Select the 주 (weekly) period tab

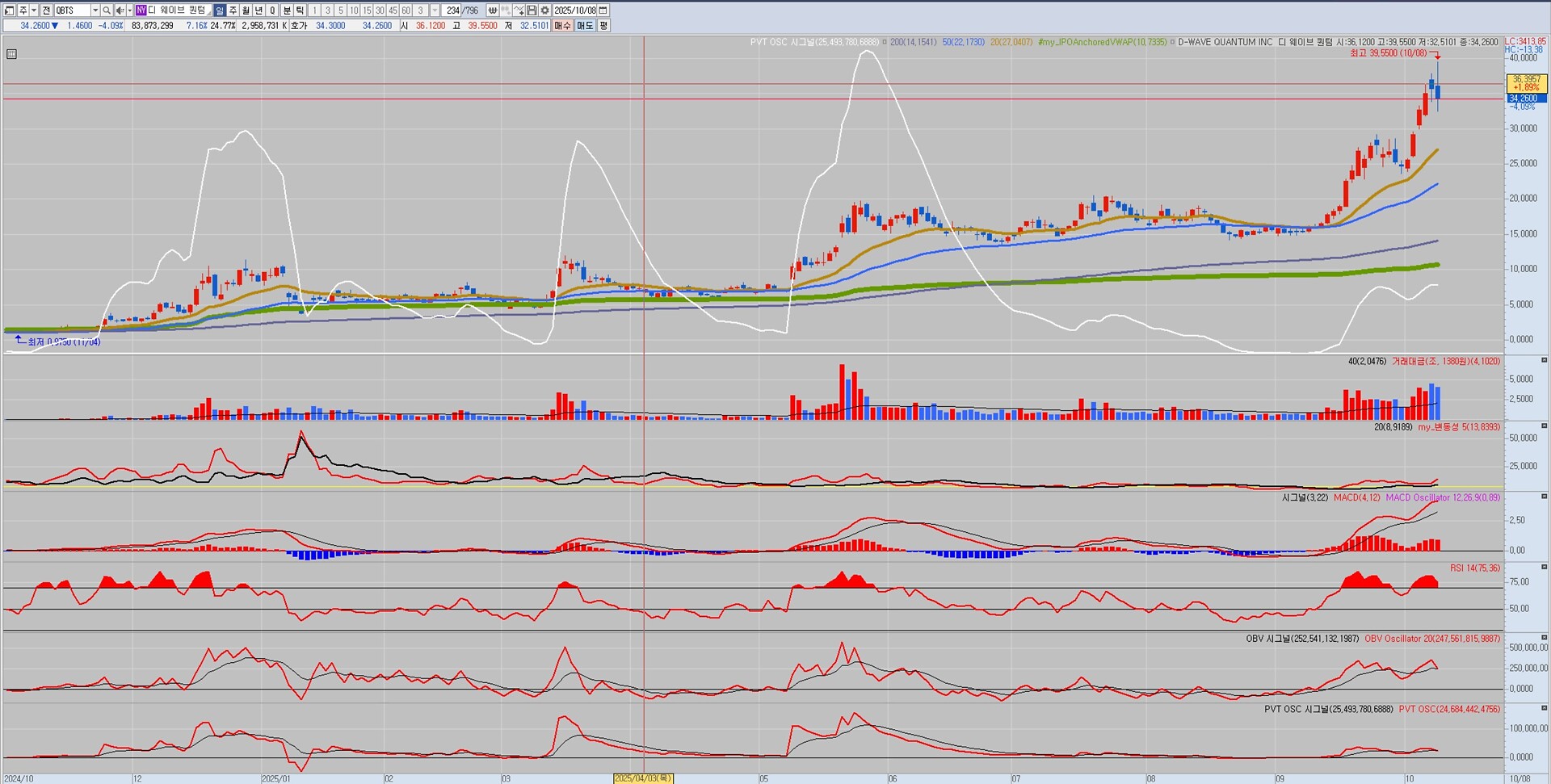point(233,10)
